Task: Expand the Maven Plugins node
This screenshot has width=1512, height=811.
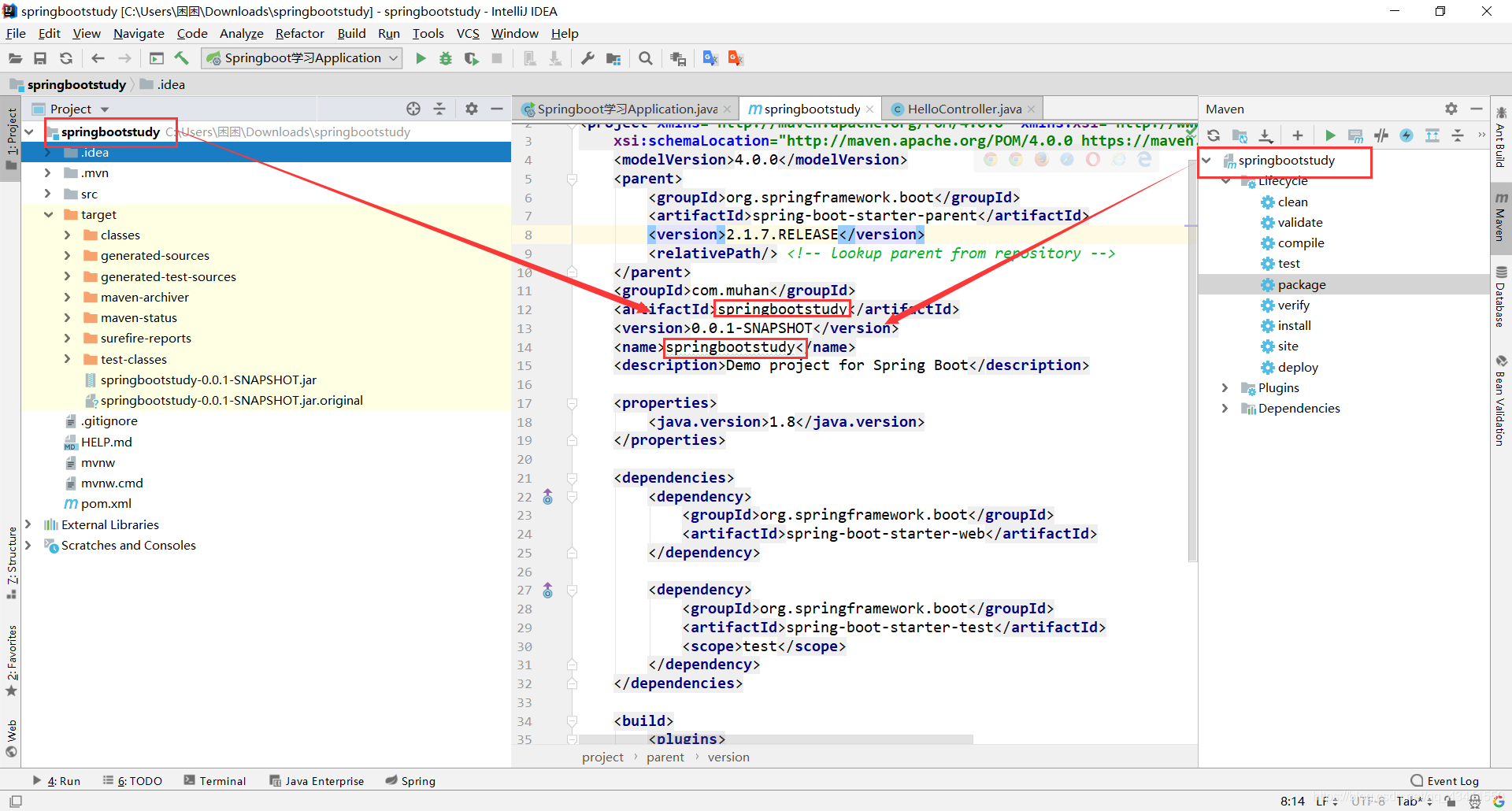Action: pyautogui.click(x=1225, y=387)
